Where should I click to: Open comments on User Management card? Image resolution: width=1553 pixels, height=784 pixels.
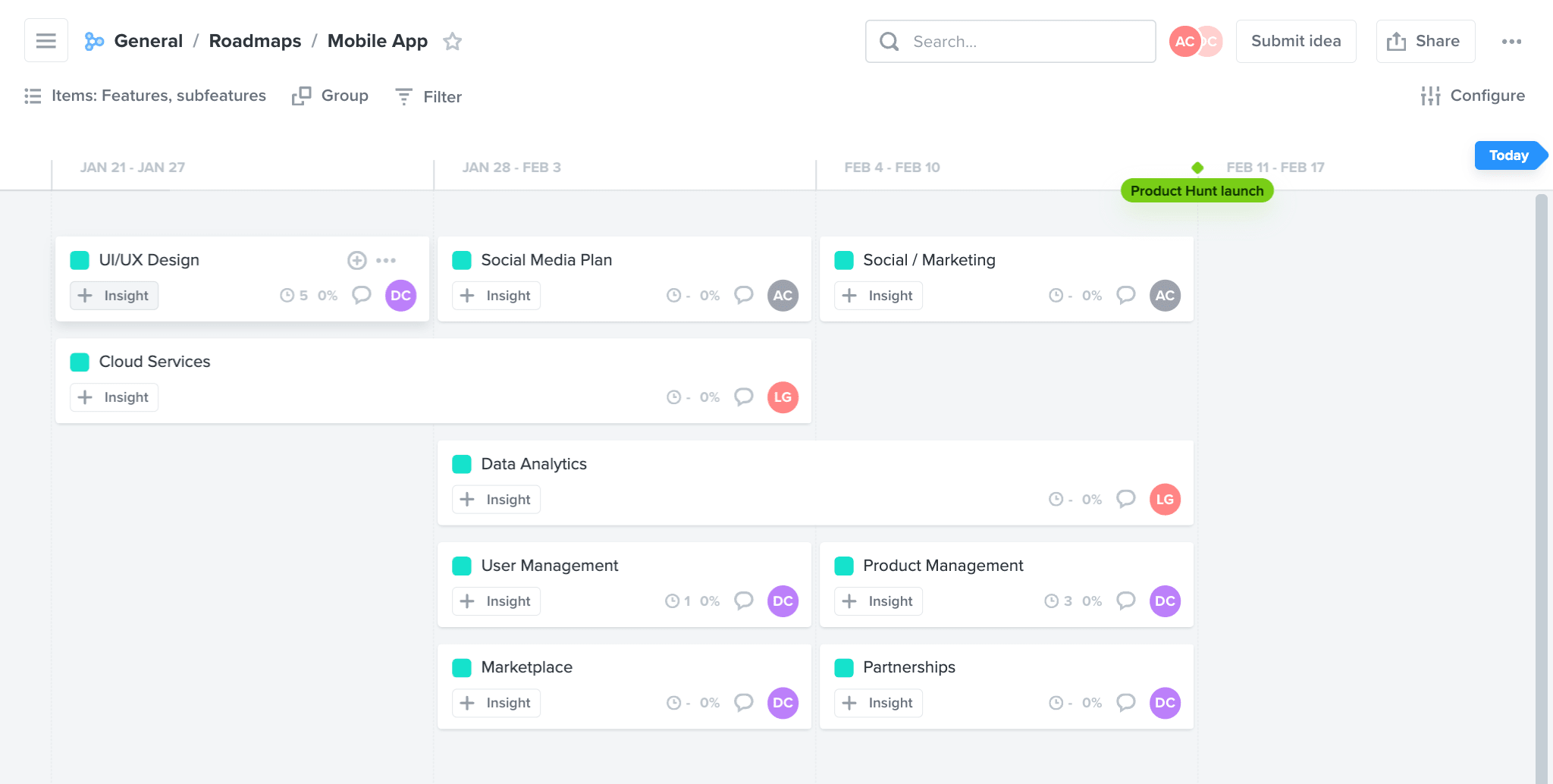(744, 601)
